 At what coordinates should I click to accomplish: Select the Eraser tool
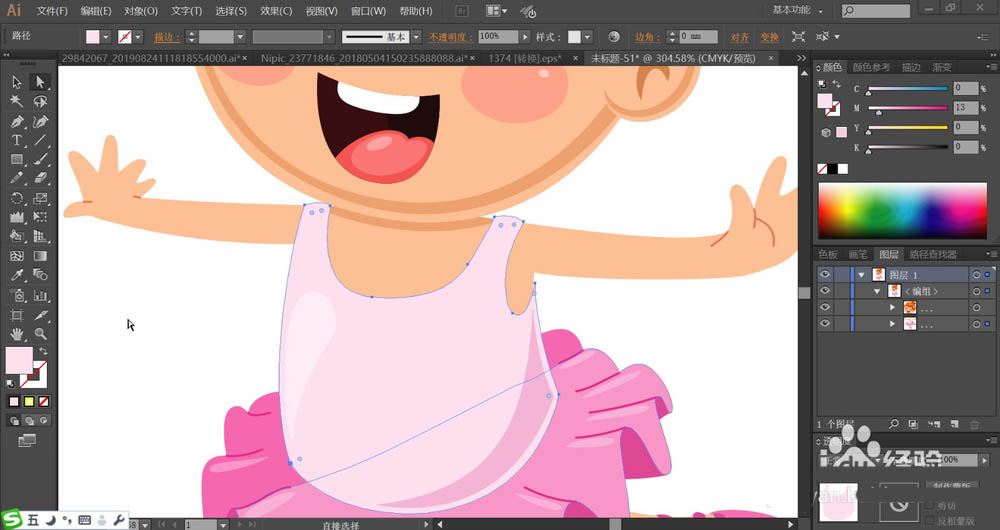40,179
